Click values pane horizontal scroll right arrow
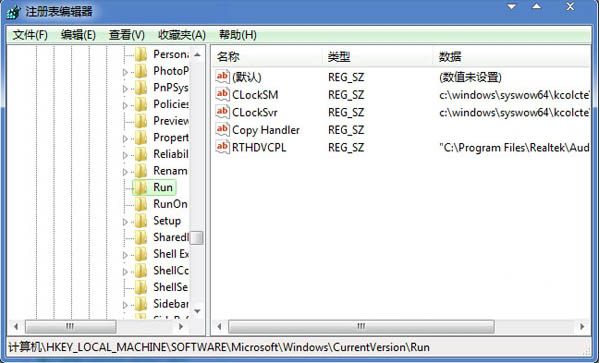The image size is (600, 363). (x=582, y=327)
